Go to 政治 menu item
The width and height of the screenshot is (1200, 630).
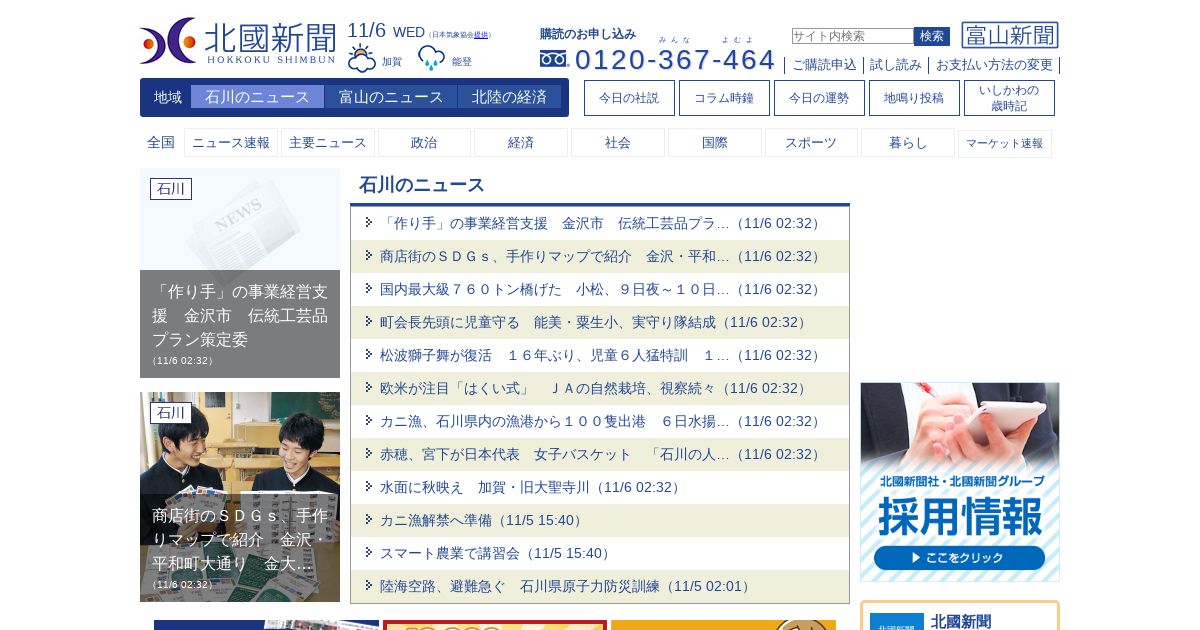(424, 143)
